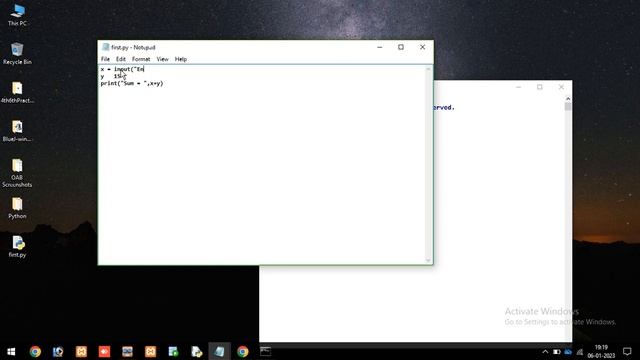Select the BlueJ-win desktop file icon

click(17, 131)
